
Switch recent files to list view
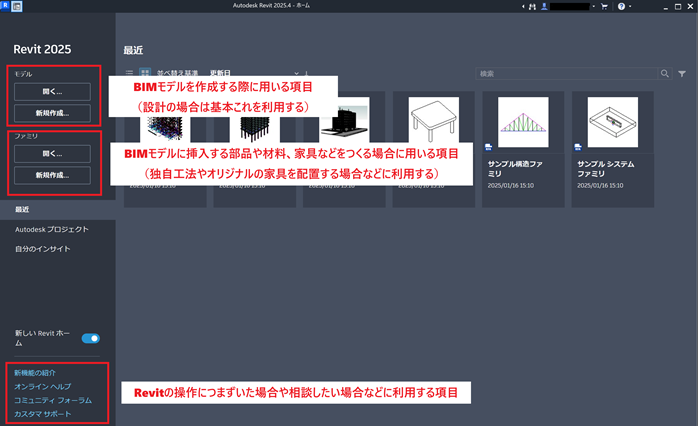click(x=129, y=73)
